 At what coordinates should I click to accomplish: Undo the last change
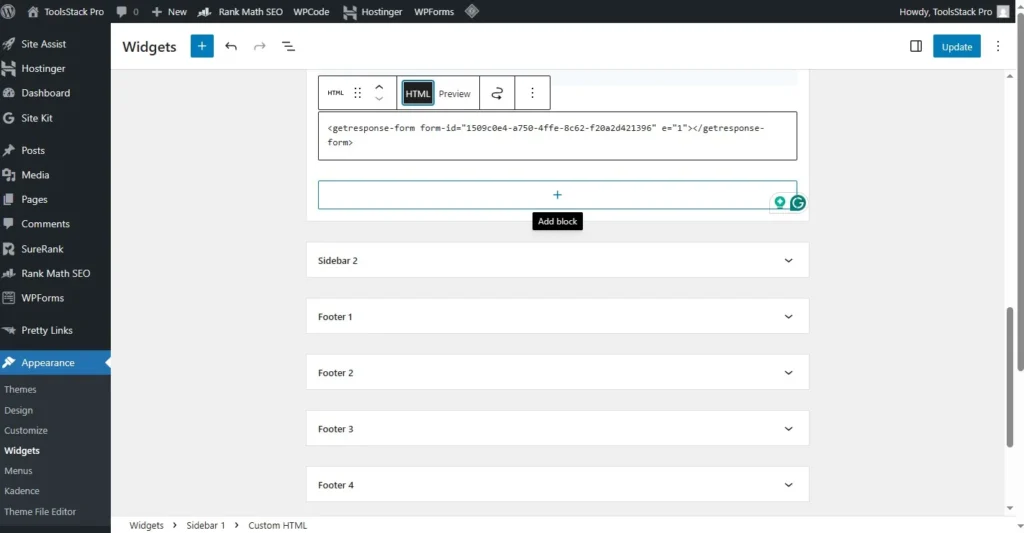pyautogui.click(x=231, y=46)
